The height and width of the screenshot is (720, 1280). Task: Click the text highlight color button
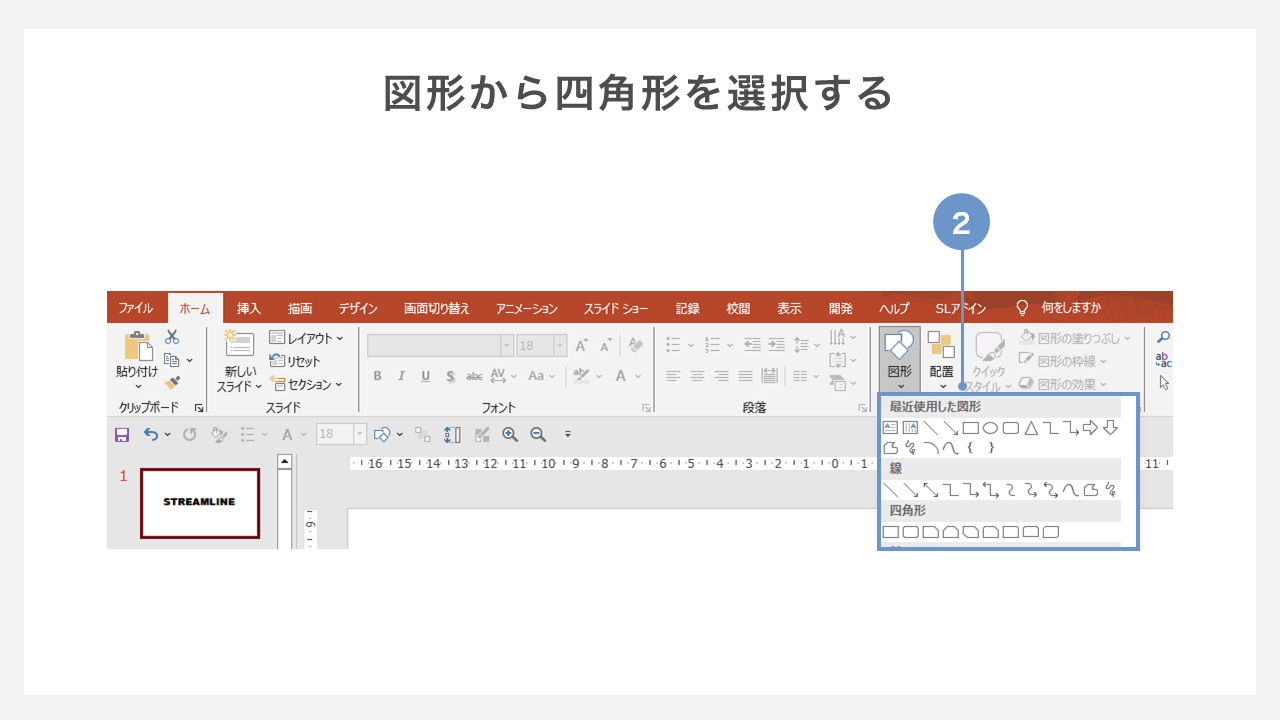(579, 376)
